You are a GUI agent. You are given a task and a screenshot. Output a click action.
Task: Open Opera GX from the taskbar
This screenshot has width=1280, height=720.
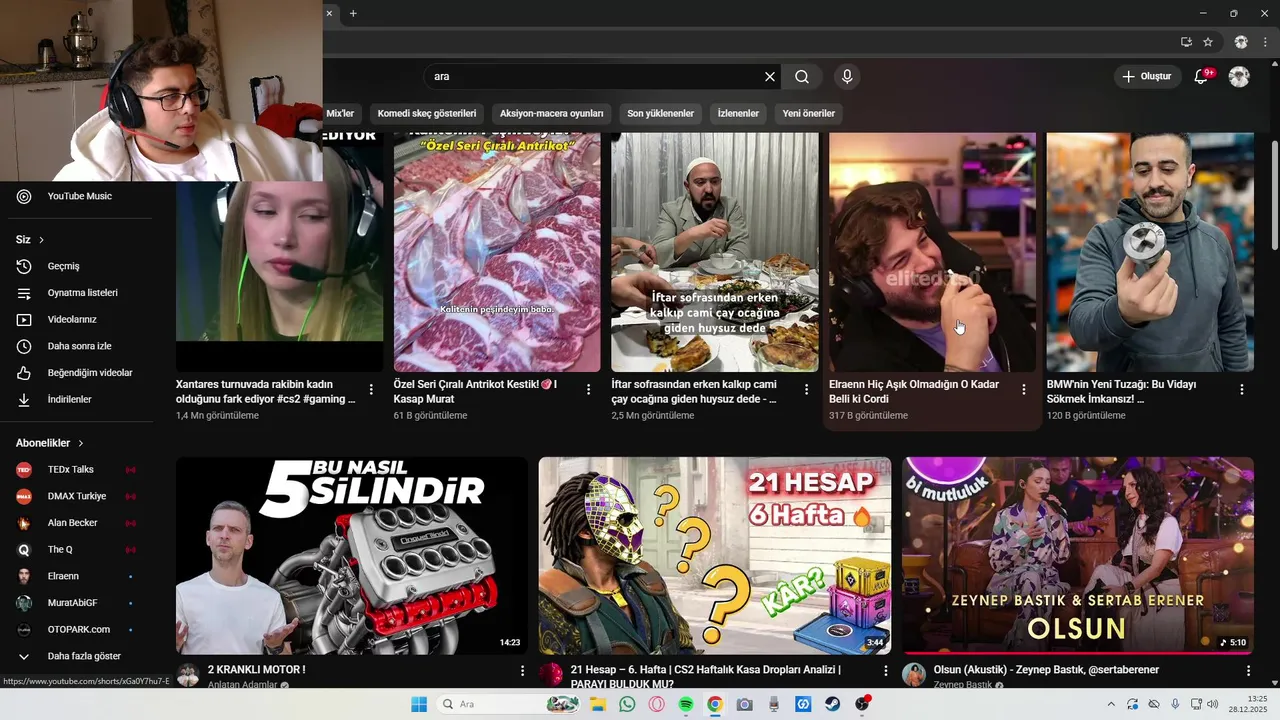(x=657, y=704)
